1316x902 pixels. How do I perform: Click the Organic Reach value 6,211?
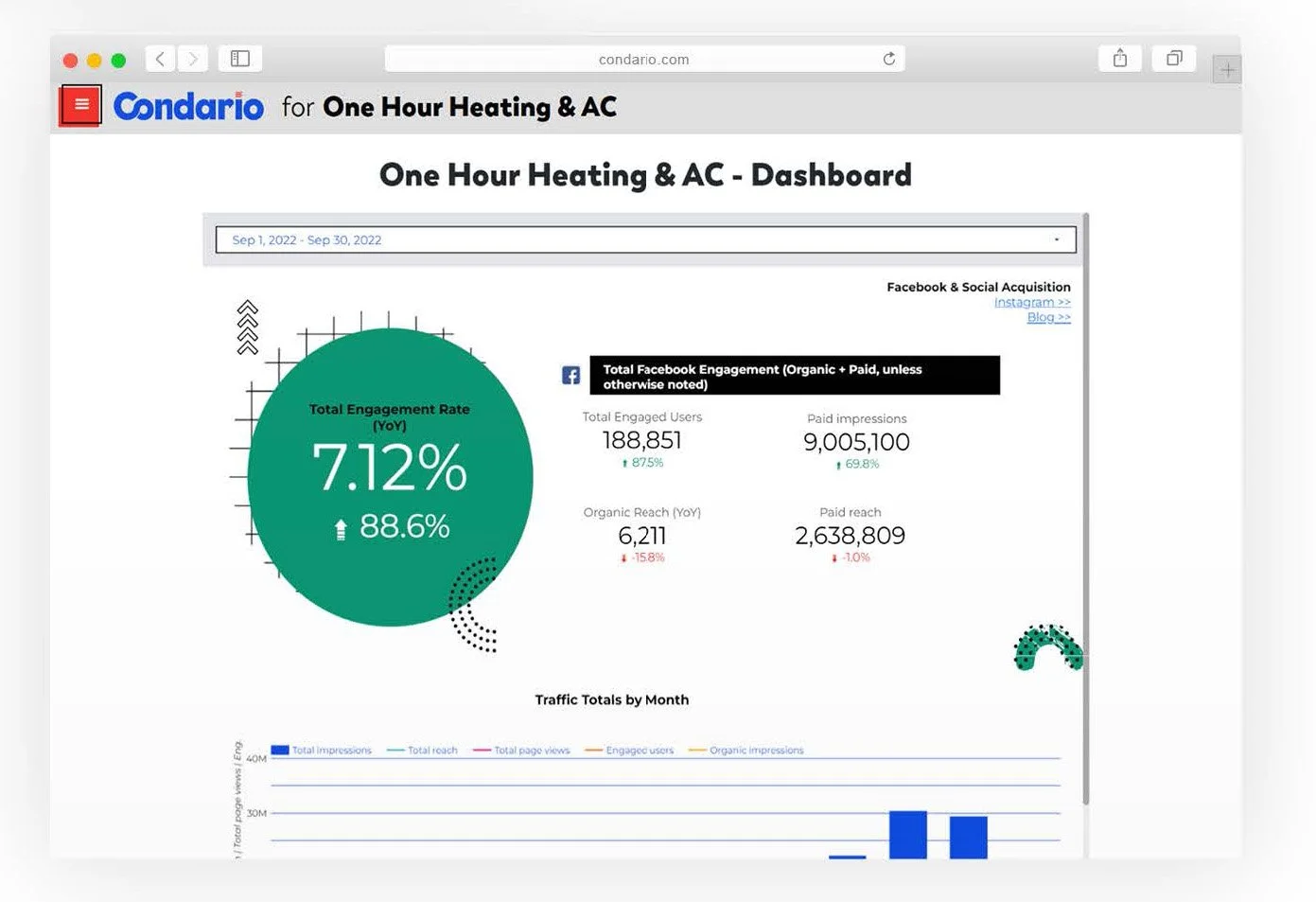pyautogui.click(x=641, y=536)
